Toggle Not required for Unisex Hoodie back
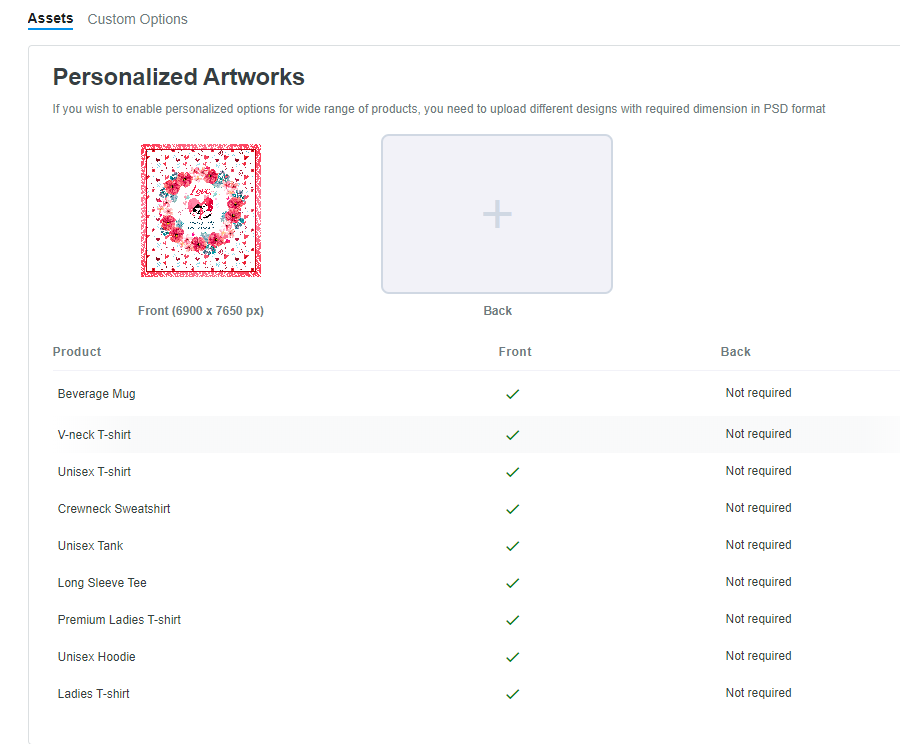 click(x=758, y=656)
